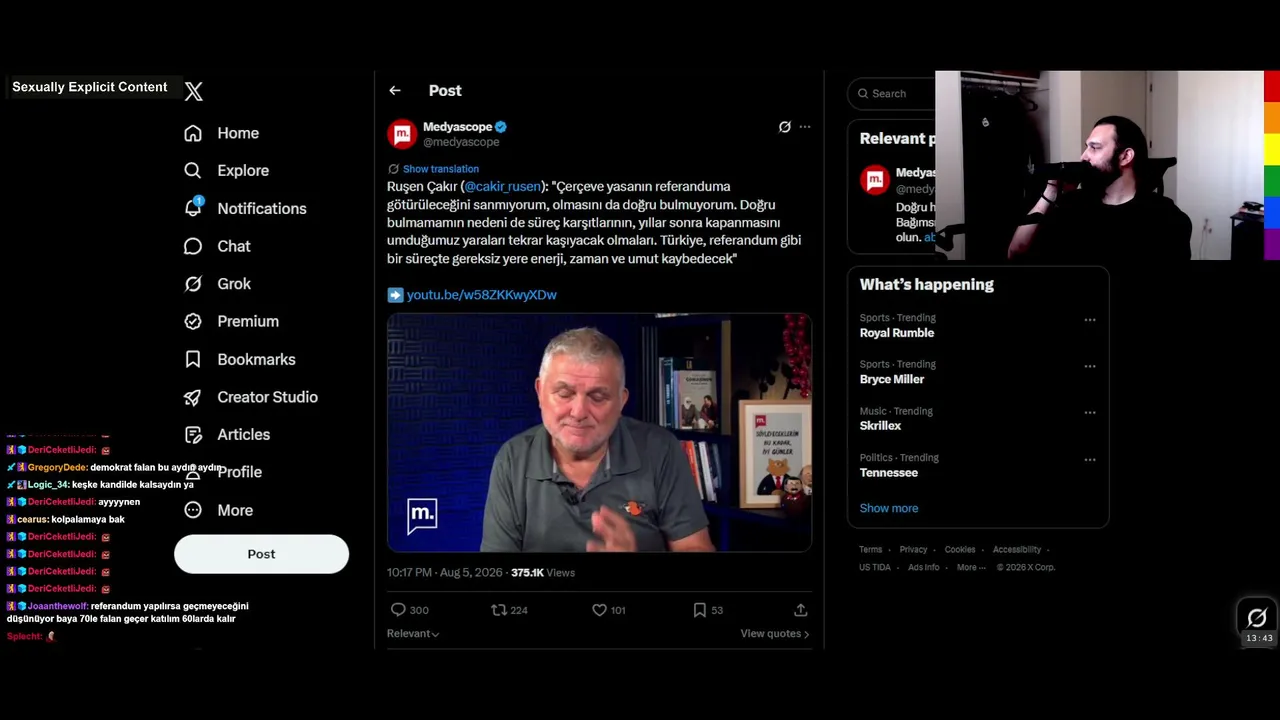Open the US TIDA footer link
Screen dimensions: 1280x720
[x=875, y=567]
